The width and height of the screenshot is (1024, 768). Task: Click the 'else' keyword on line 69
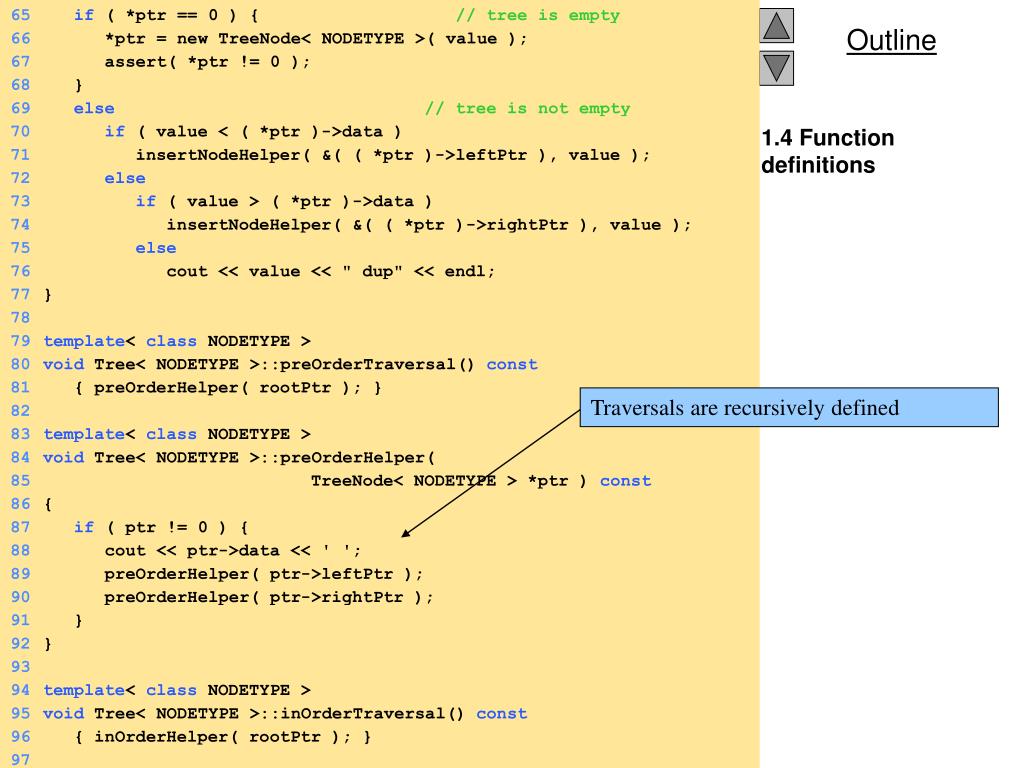pyautogui.click(x=94, y=108)
